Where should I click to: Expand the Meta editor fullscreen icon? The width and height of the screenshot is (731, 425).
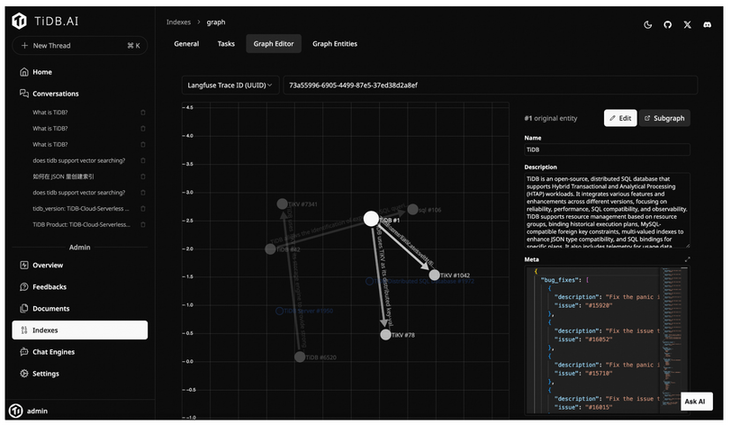[x=687, y=259]
